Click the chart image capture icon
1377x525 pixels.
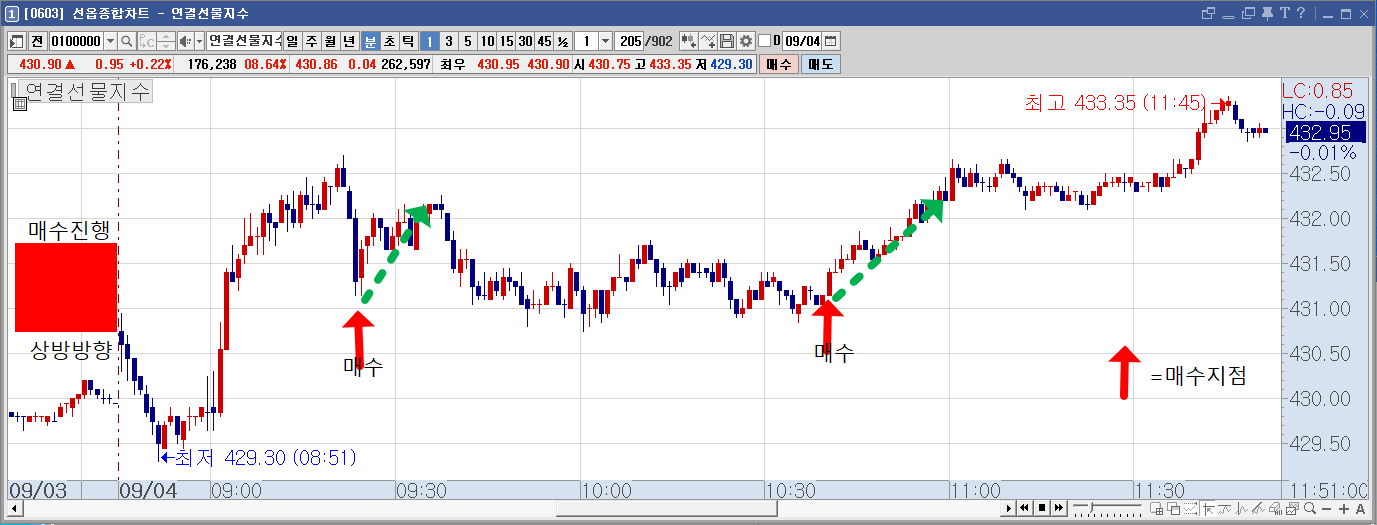1292,508
